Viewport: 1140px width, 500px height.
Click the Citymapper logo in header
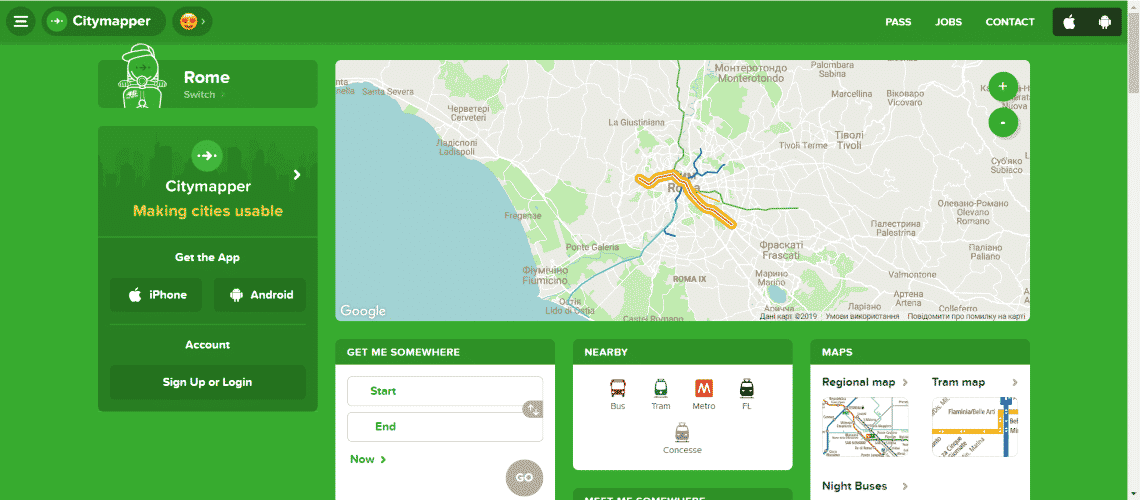(x=103, y=22)
